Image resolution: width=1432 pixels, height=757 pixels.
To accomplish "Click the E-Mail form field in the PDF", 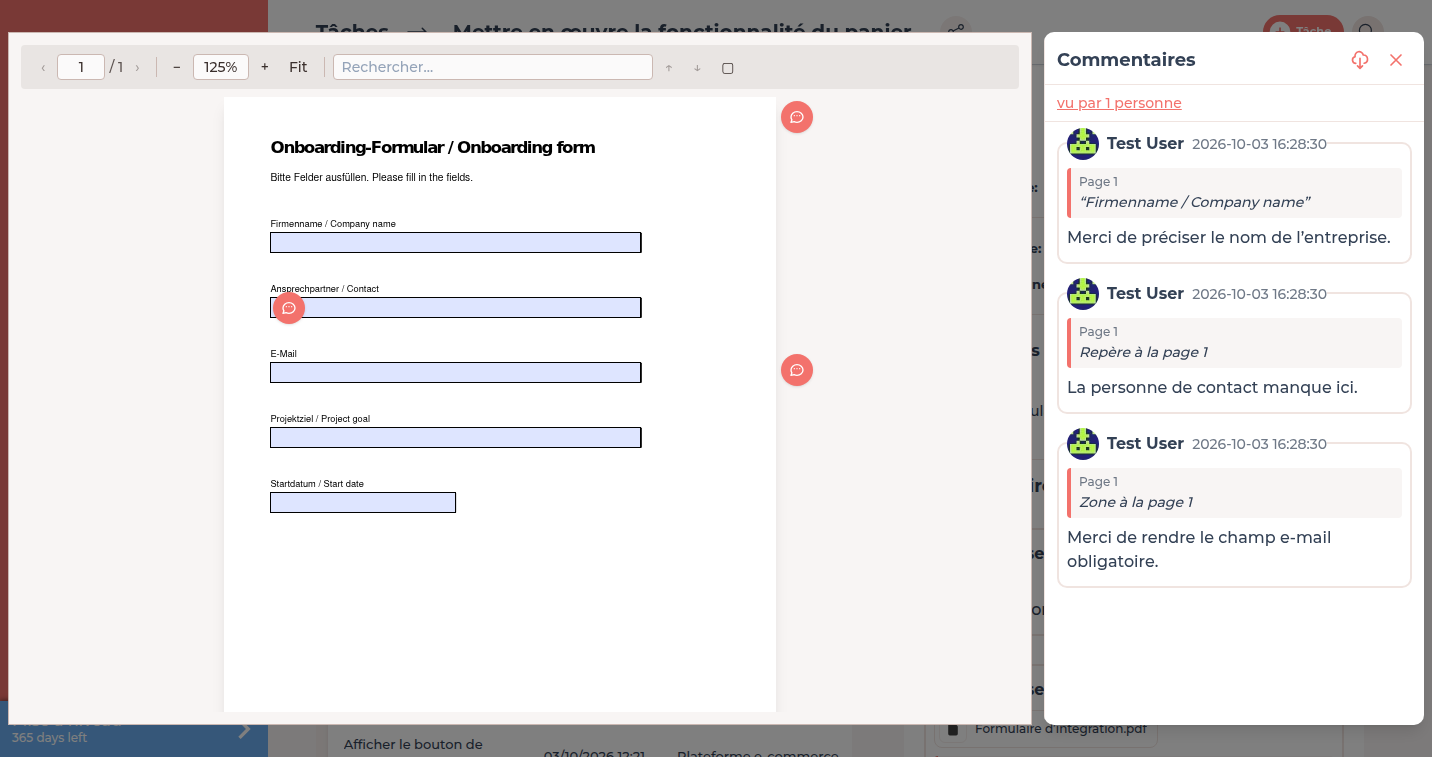I will 456,373.
